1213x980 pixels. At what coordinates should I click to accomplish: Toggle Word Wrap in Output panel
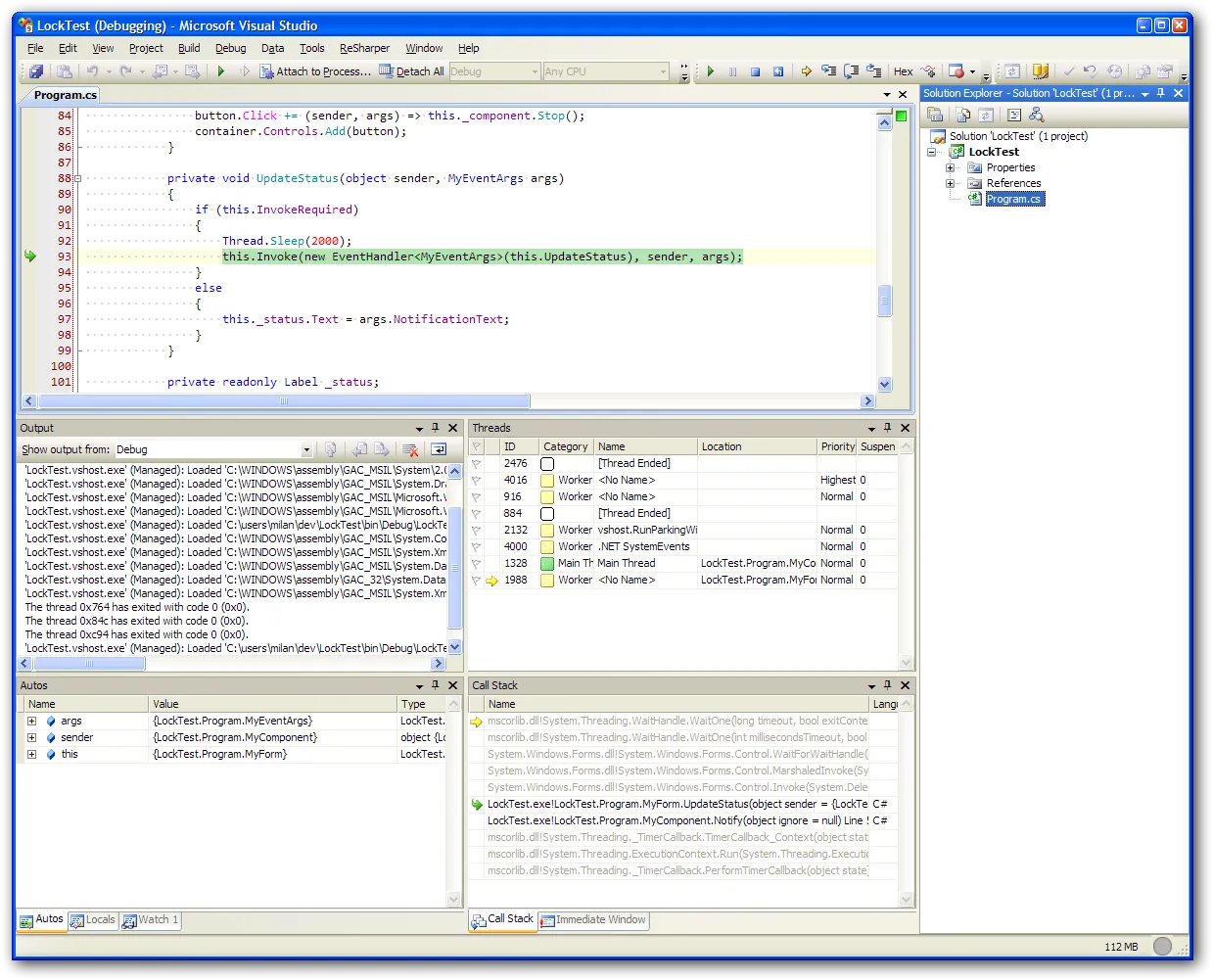pyautogui.click(x=439, y=449)
